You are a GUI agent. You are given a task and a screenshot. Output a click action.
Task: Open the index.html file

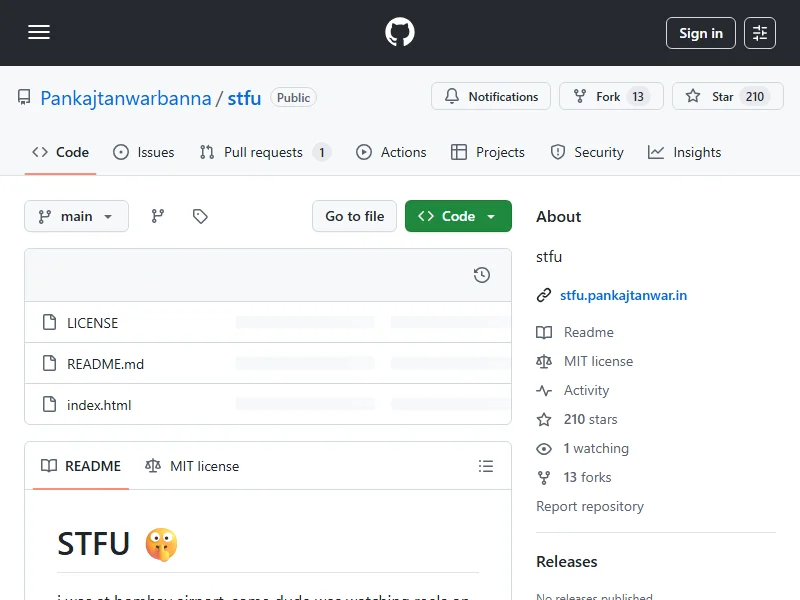click(99, 405)
